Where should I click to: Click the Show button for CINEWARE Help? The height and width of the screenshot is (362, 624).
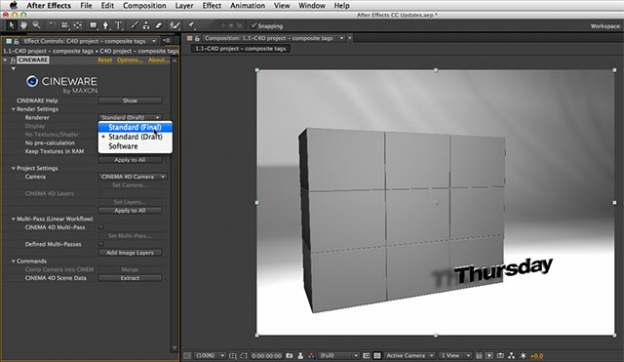130,101
